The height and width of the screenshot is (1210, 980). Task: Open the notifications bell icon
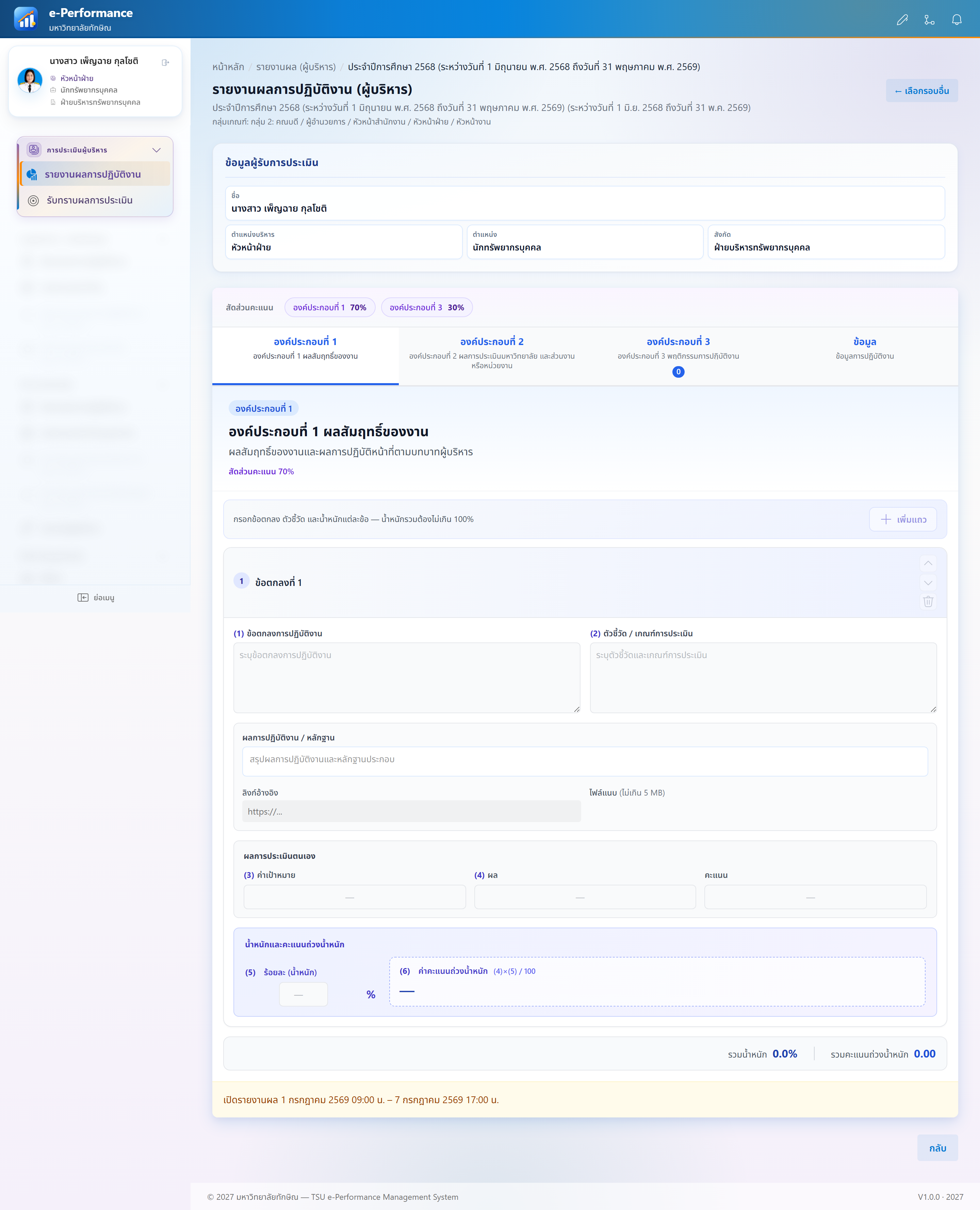(956, 20)
